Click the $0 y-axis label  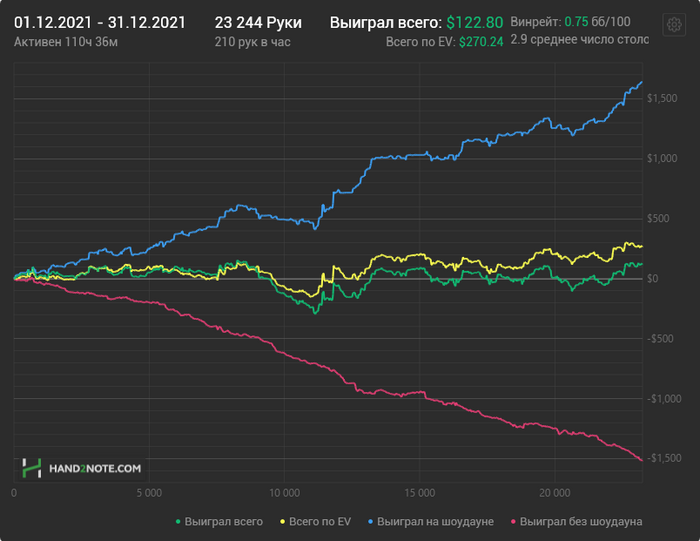[x=653, y=279]
